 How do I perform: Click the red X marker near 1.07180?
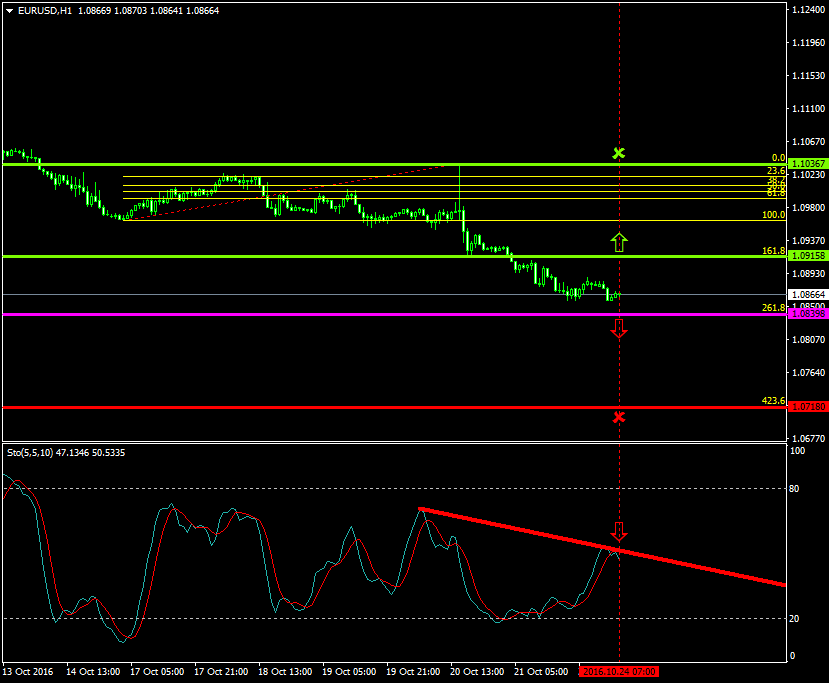tap(619, 416)
